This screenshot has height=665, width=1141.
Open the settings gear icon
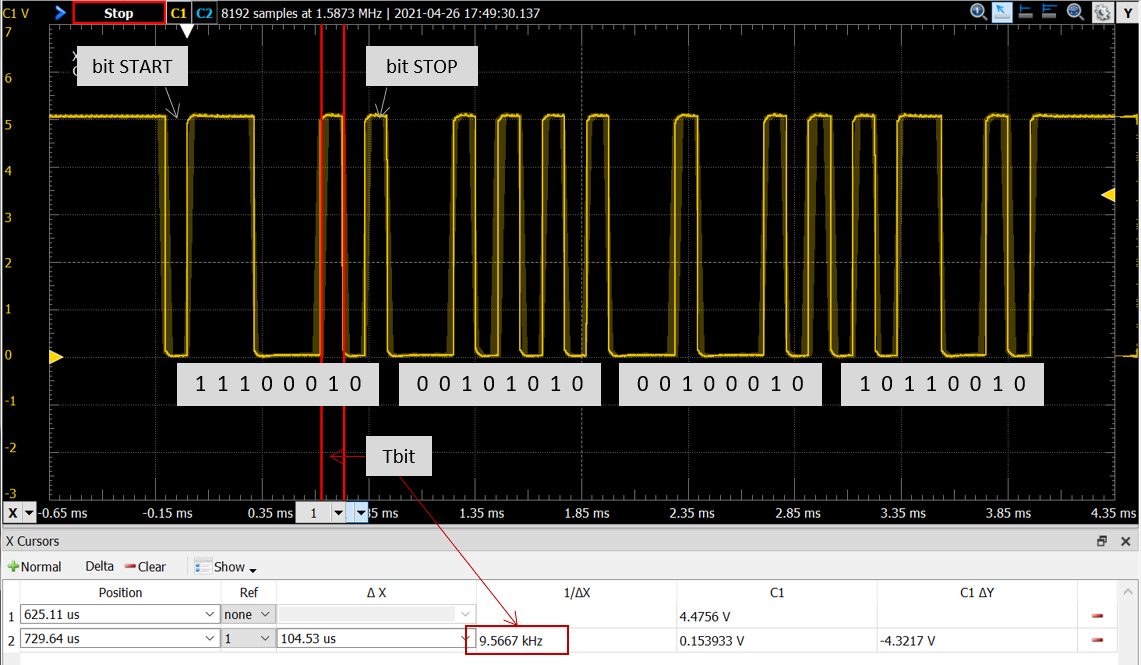[x=1101, y=12]
